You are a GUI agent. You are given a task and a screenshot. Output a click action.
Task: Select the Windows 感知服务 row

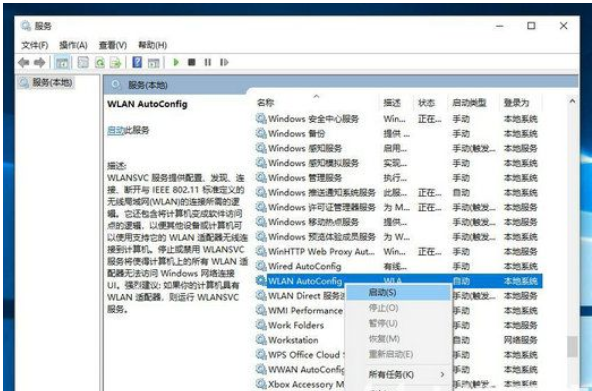click(399, 148)
